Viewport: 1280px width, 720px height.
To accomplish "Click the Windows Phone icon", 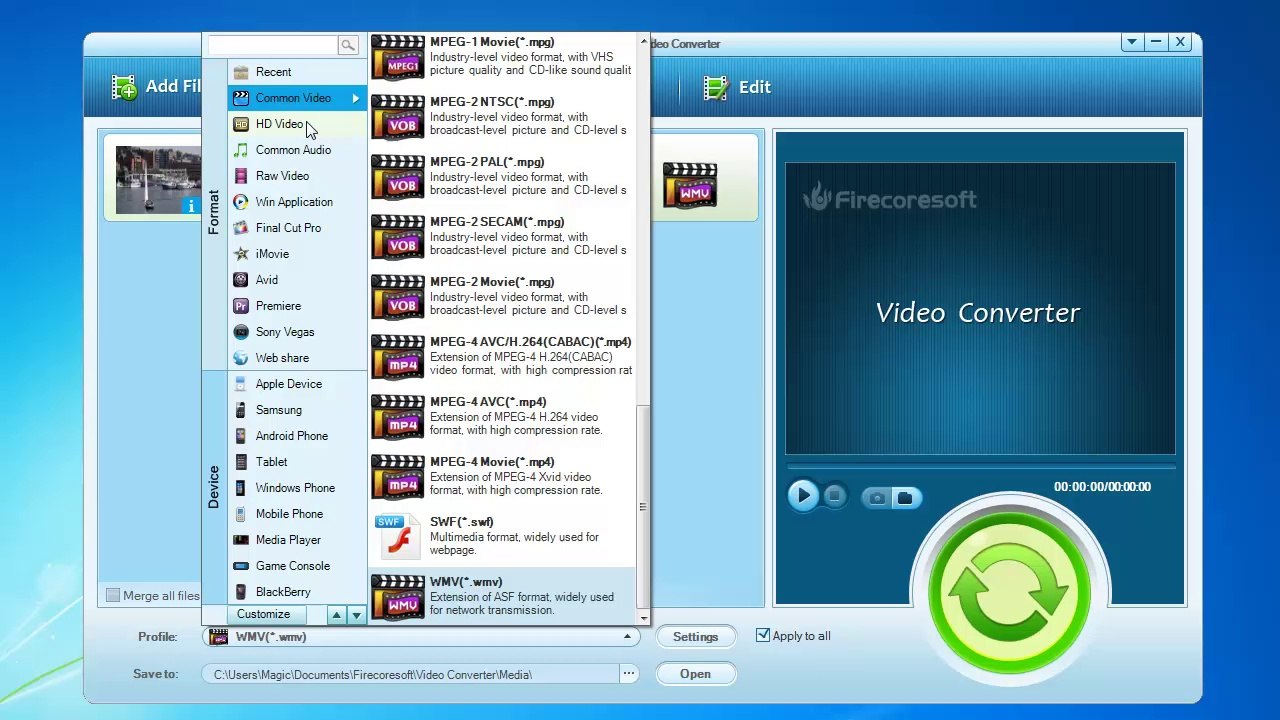I will click(240, 488).
